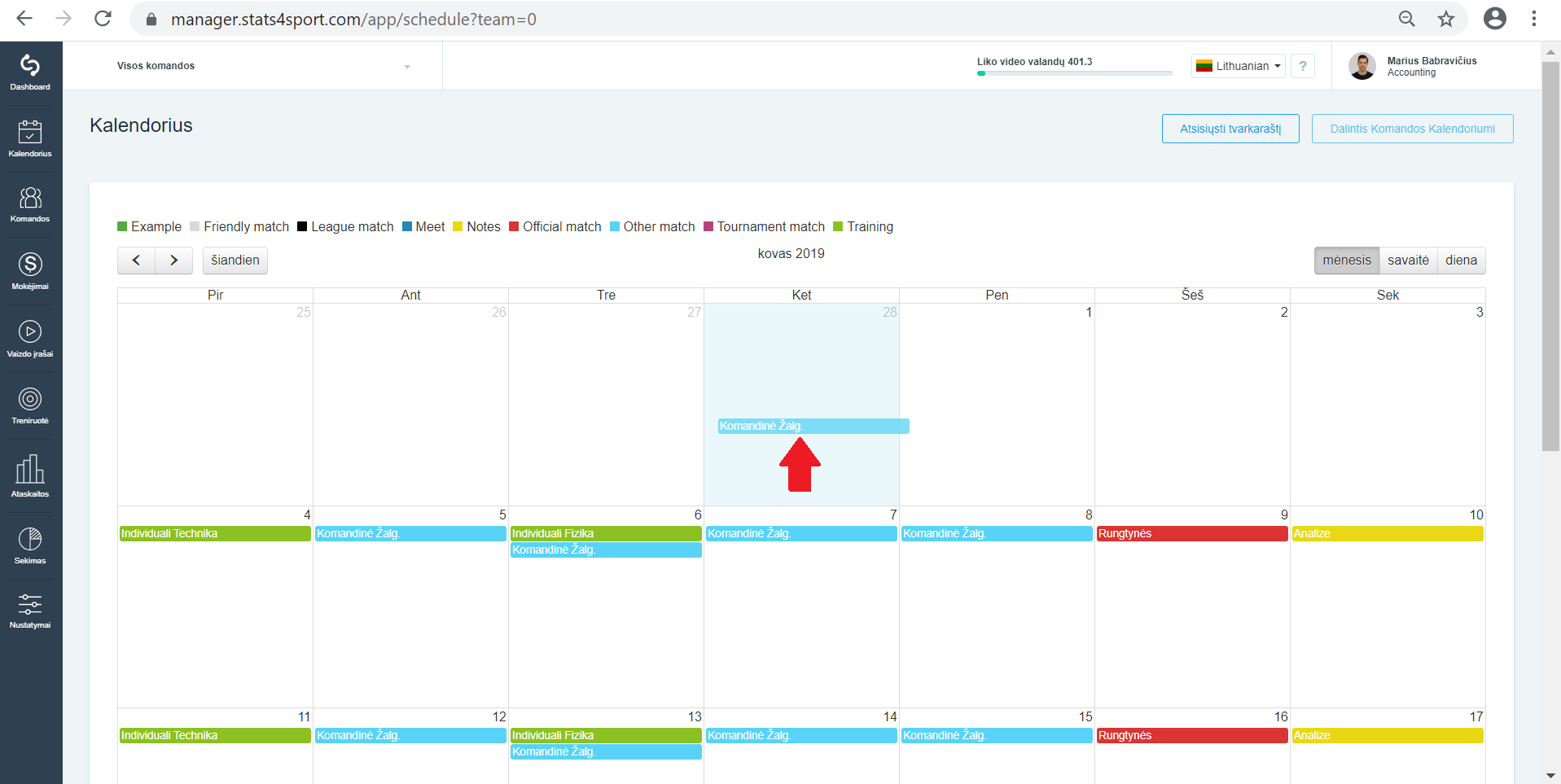This screenshot has height=784, width=1561.
Task: Click Atsisiųsti tvarkaraštį button
Action: (x=1230, y=129)
